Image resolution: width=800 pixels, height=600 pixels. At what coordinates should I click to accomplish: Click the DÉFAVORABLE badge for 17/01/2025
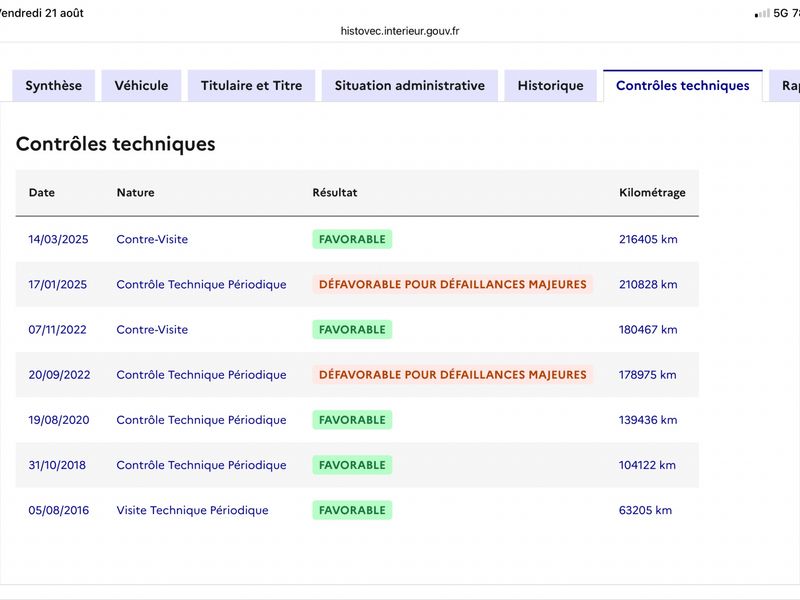pyautogui.click(x=453, y=284)
